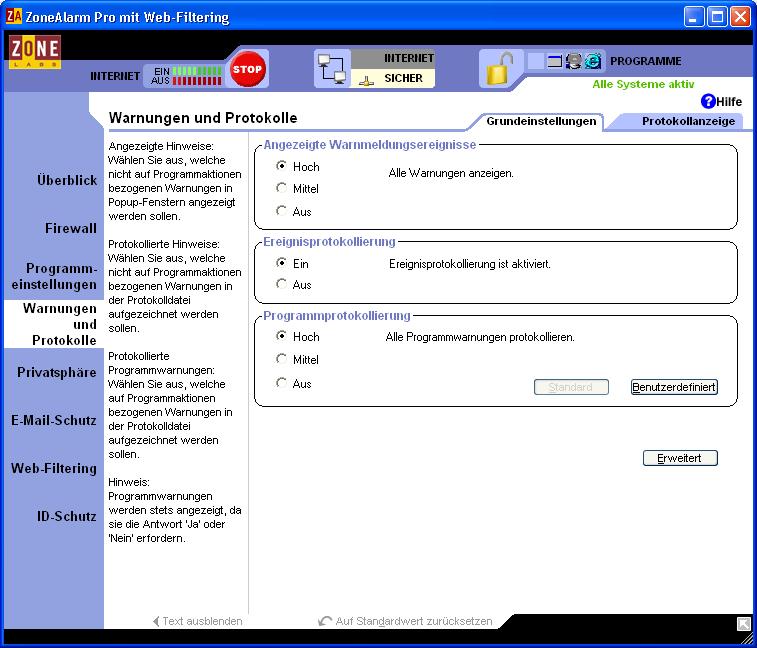Click the Zone Labs logo
The width and height of the screenshot is (757, 648).
35,51
